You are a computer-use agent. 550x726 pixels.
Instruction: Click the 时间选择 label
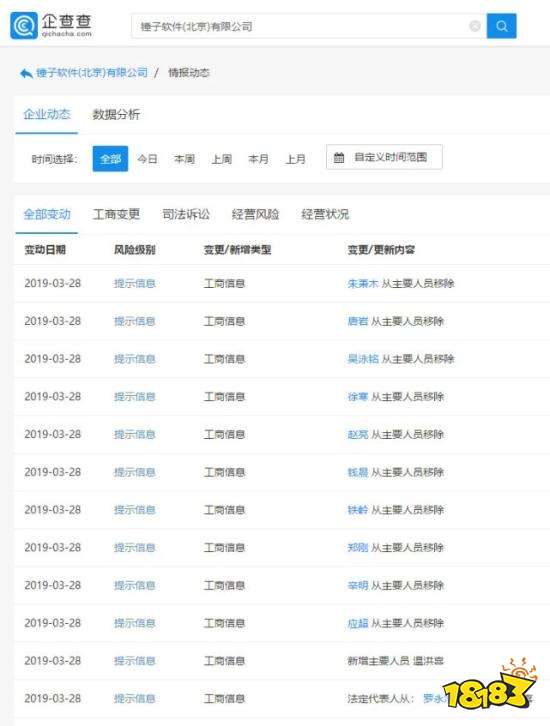[54, 159]
